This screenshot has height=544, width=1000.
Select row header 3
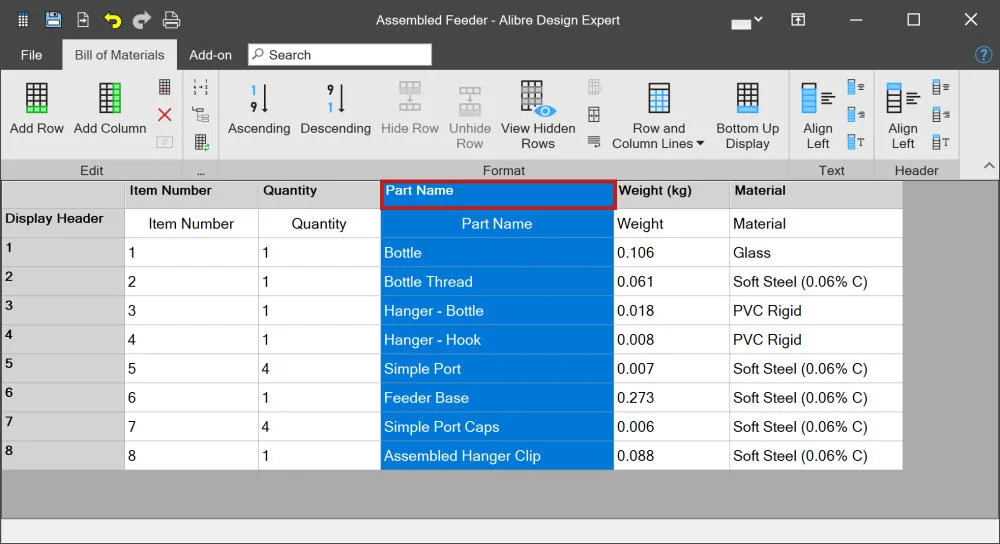pyautogui.click(x=63, y=311)
